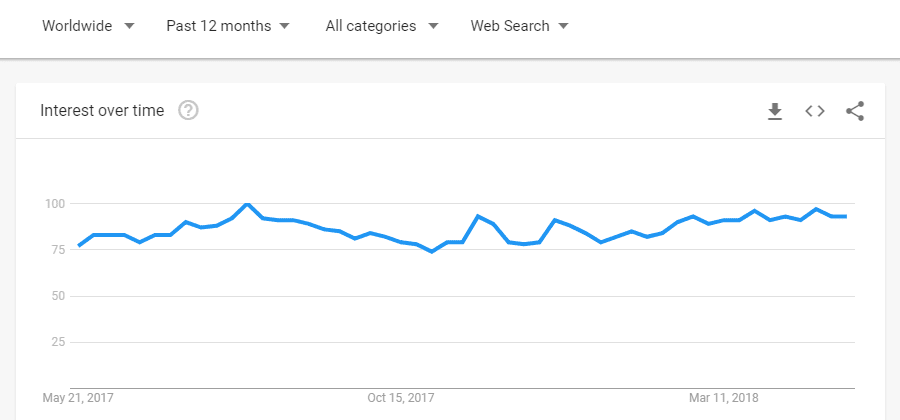Image resolution: width=900 pixels, height=420 pixels.
Task: Expand the Web Search type dropdown
Action: pyautogui.click(x=519, y=26)
